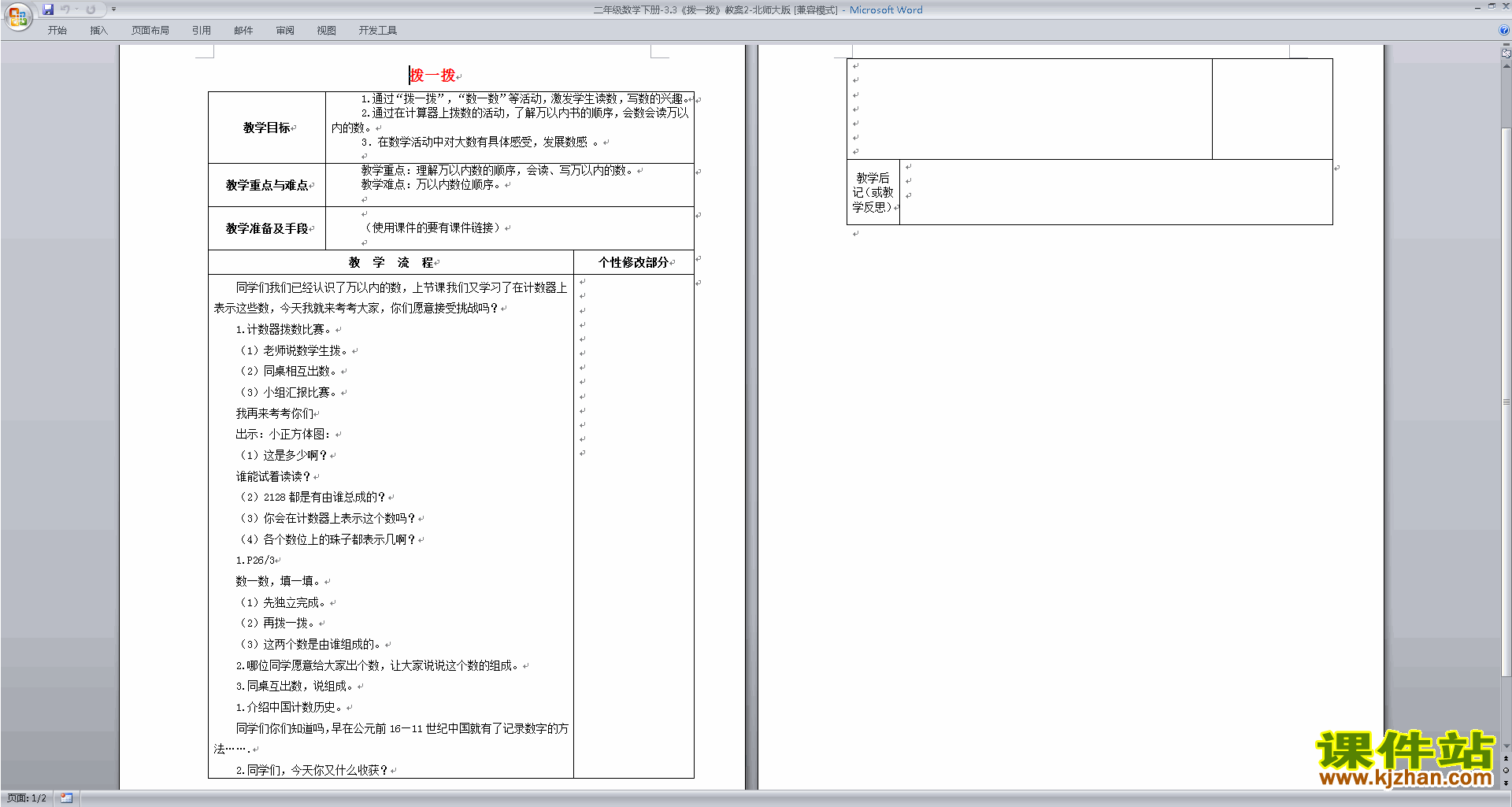
Task: Click the line （2）再拨一拨。
Action: click(276, 623)
